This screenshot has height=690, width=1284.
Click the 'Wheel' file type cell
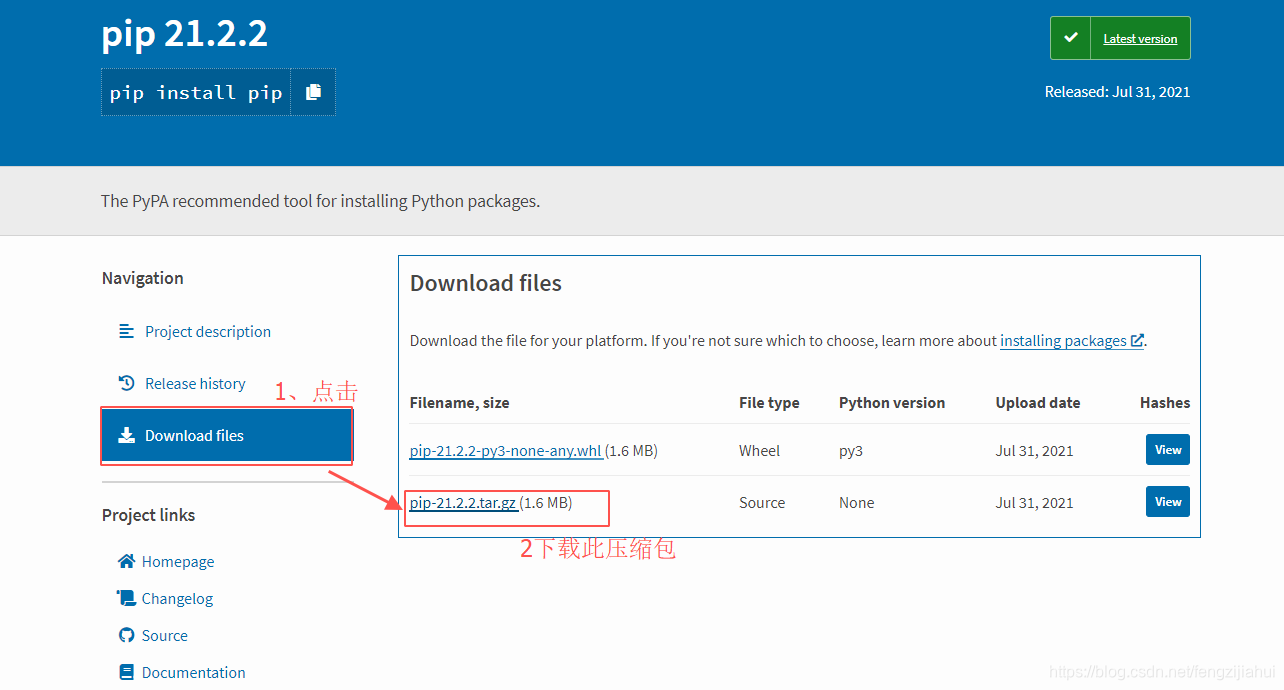(759, 450)
